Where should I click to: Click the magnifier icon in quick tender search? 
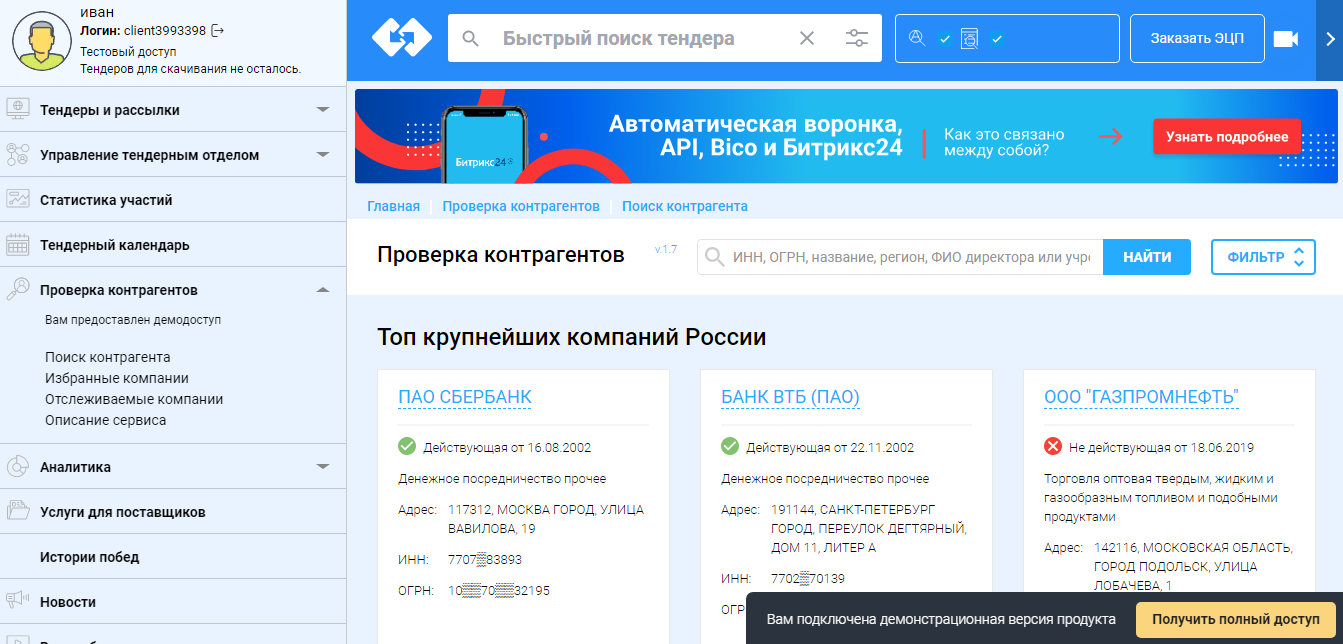click(x=471, y=39)
